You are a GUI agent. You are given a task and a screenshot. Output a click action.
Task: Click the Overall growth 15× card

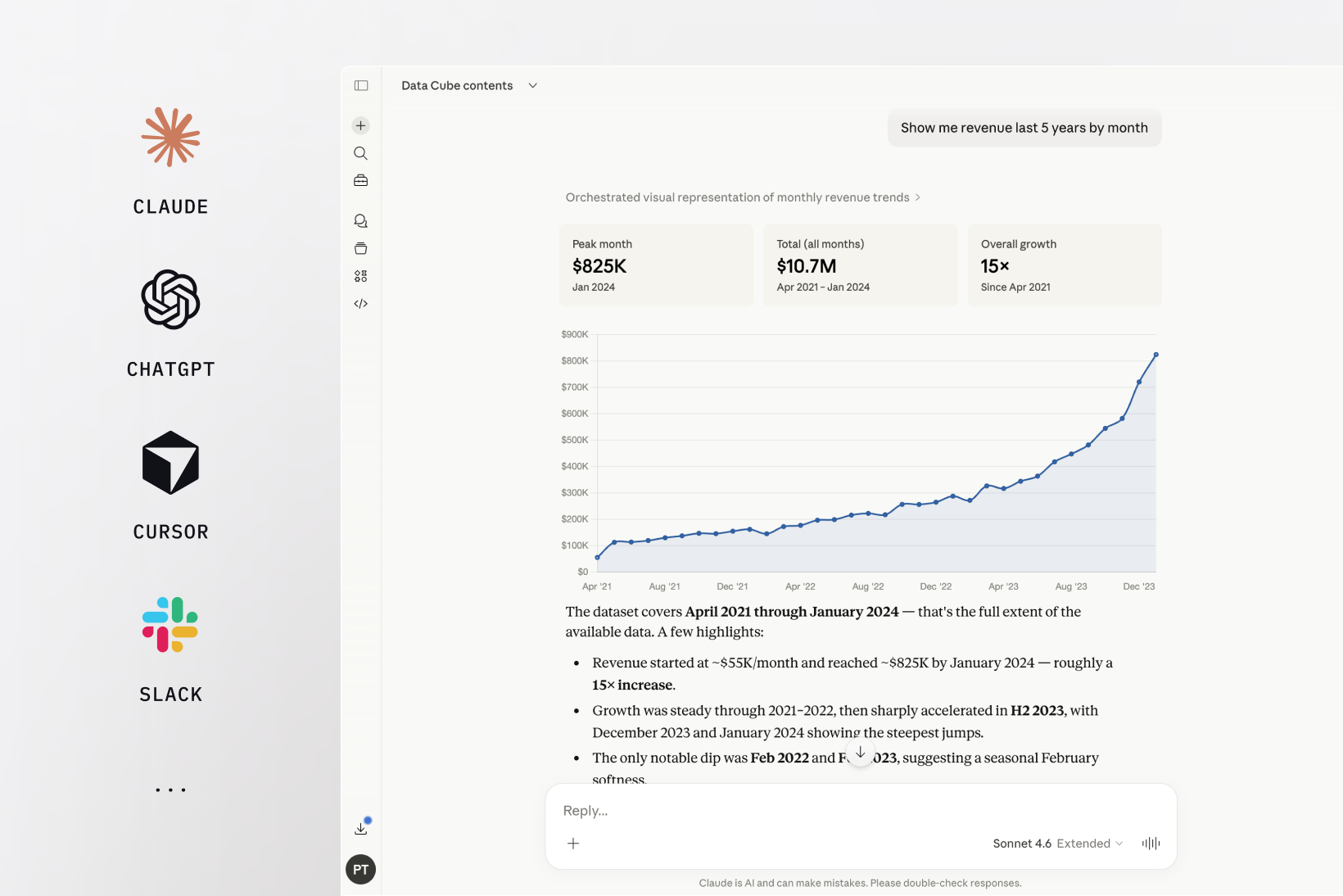click(x=1065, y=265)
